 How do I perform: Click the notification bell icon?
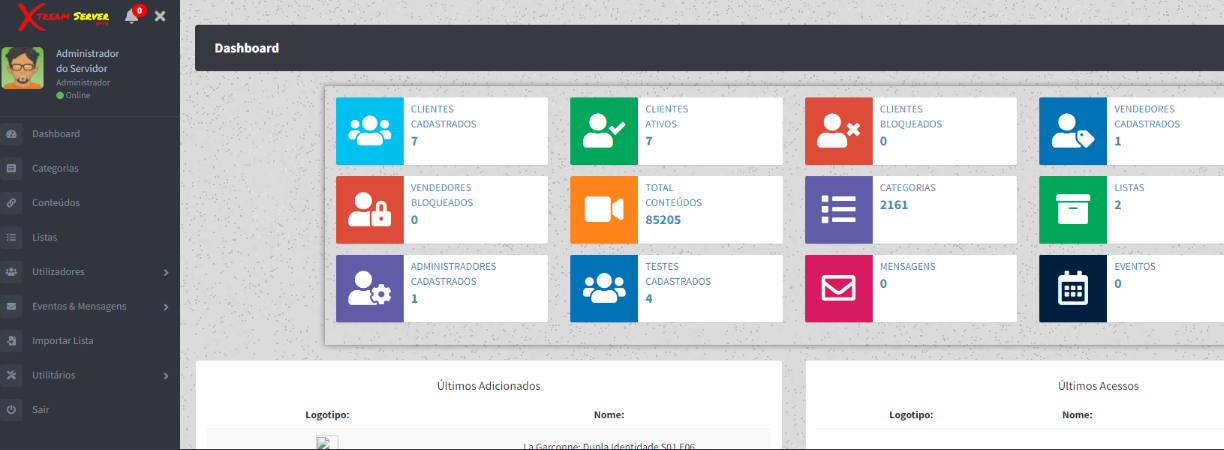pos(131,16)
